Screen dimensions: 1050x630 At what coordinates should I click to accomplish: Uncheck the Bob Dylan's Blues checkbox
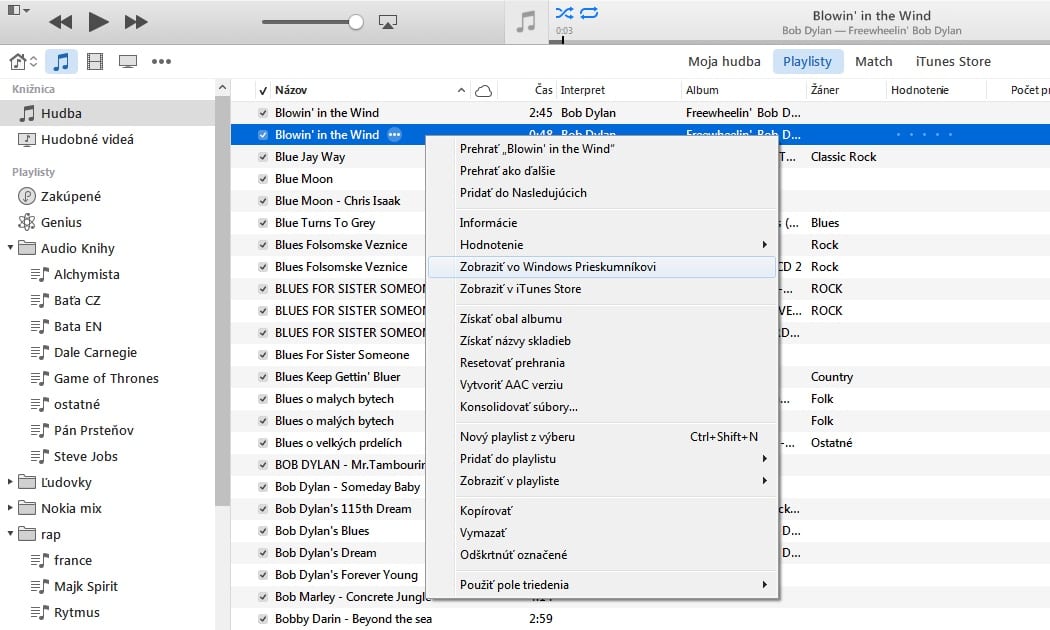263,531
